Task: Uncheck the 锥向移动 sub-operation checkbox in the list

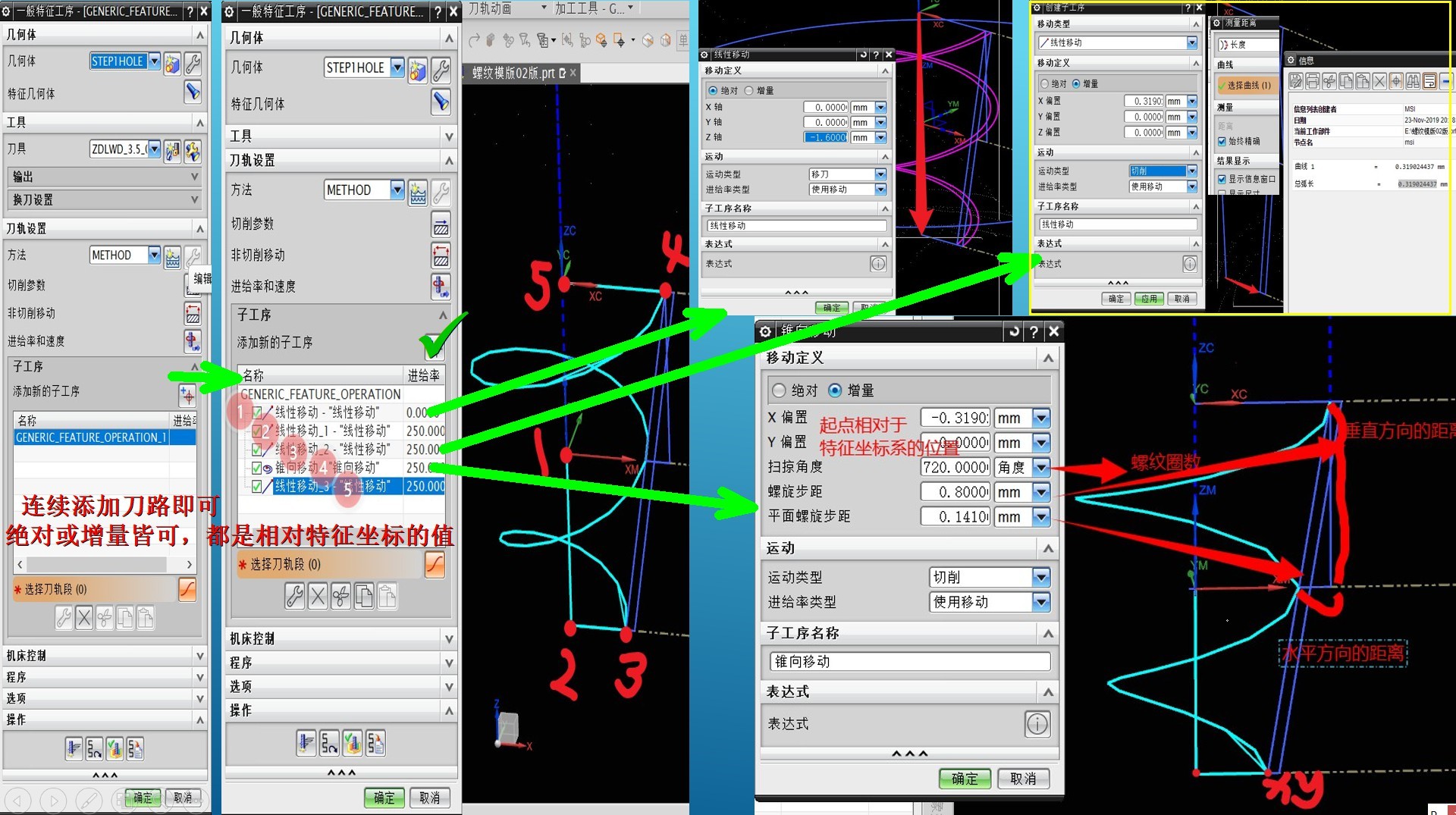Action: [257, 468]
